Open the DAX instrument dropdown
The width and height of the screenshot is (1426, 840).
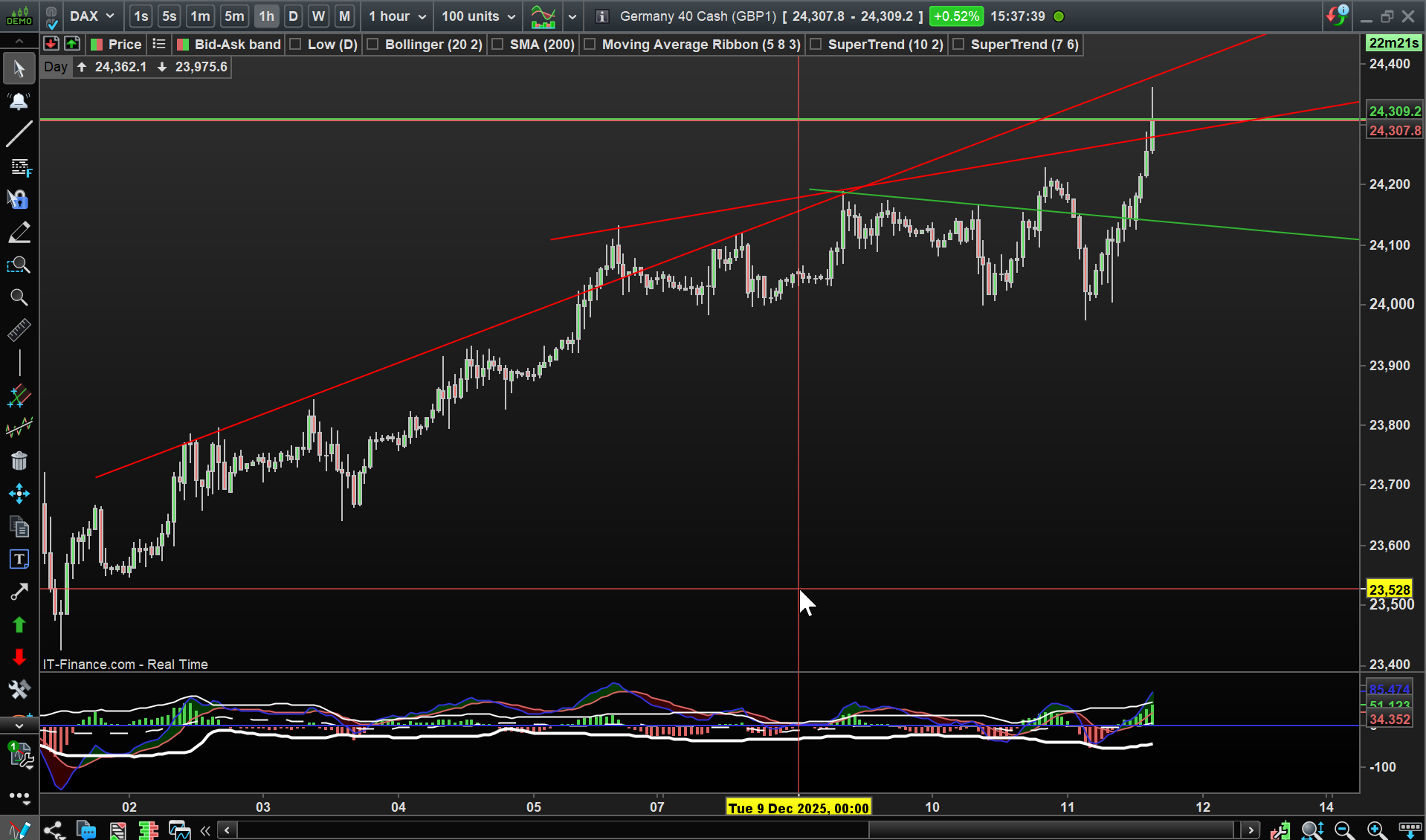(x=92, y=16)
